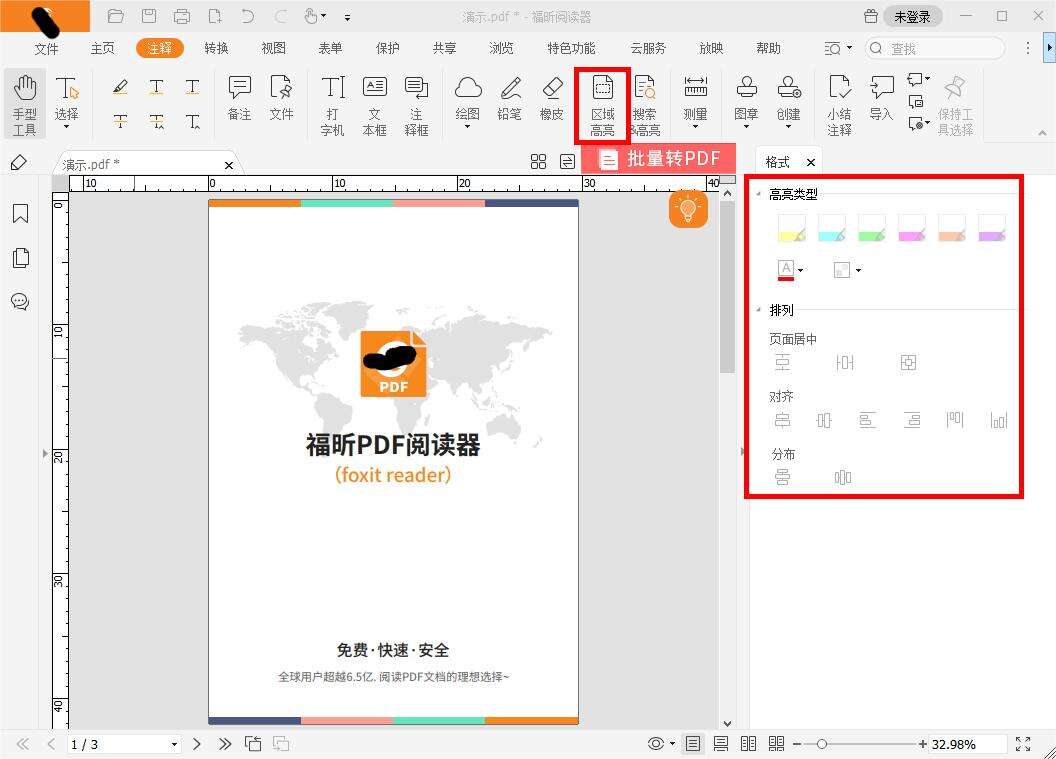Switch to the 转换 ribbon tab
The image size is (1056, 759).
click(216, 47)
